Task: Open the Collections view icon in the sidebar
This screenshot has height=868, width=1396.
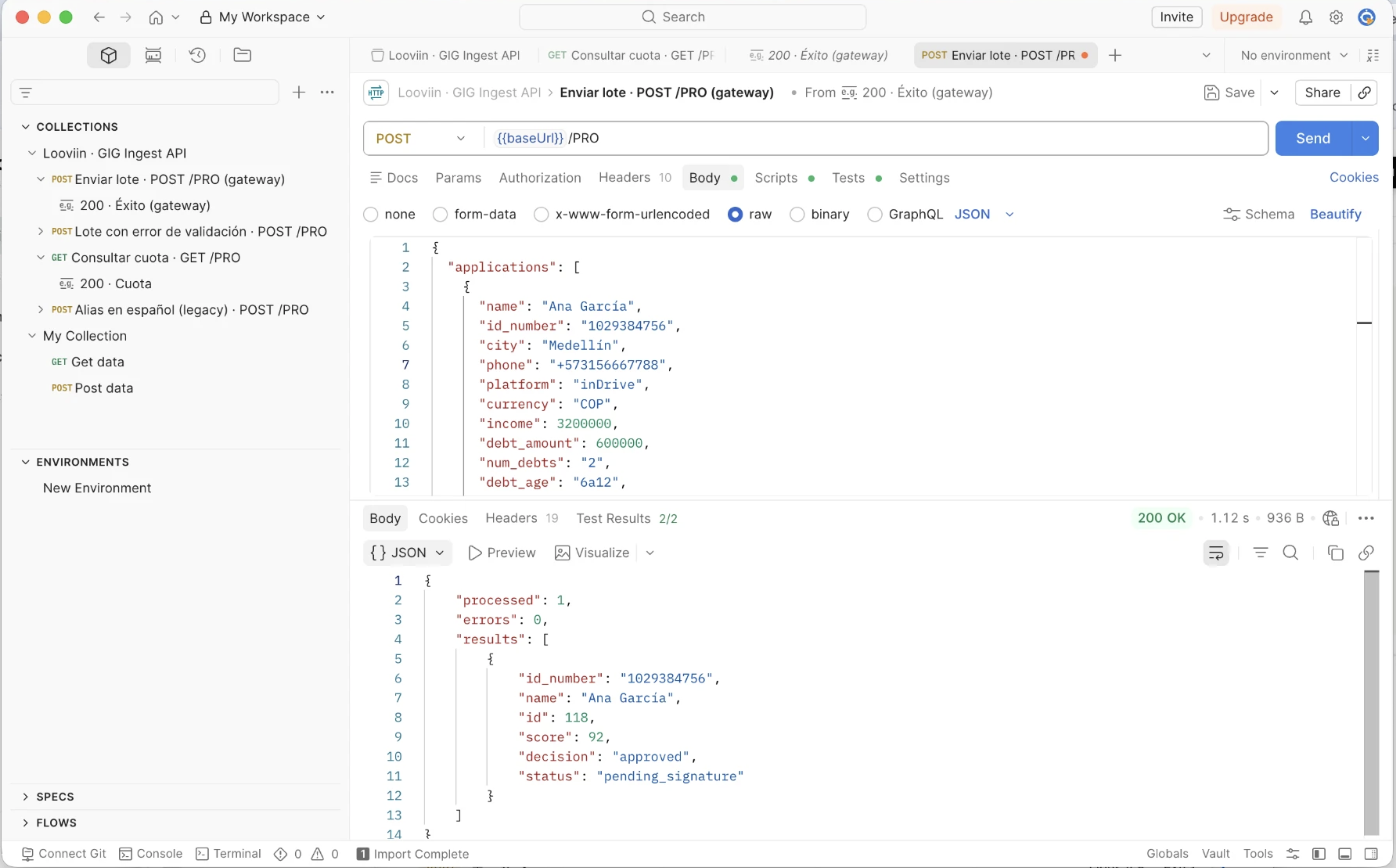Action: click(109, 56)
